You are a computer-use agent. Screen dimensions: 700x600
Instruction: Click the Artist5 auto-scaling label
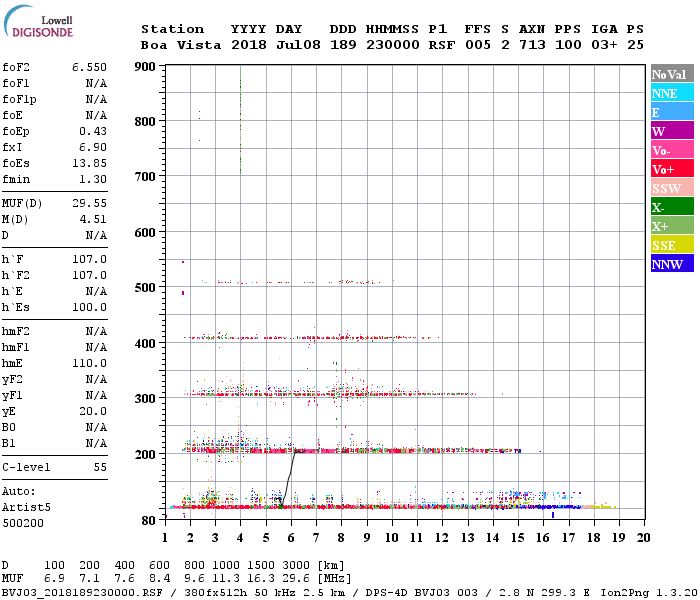[x=26, y=508]
